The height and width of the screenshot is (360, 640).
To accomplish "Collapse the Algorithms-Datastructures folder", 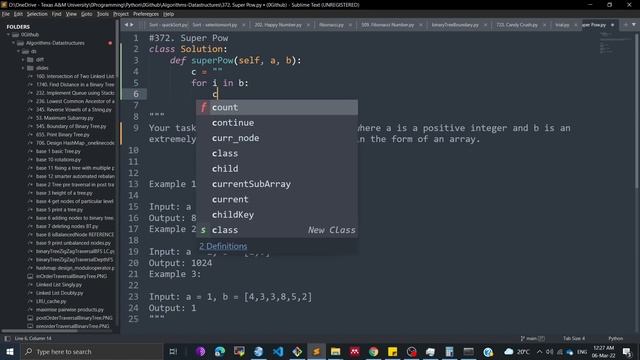I will click(13, 43).
